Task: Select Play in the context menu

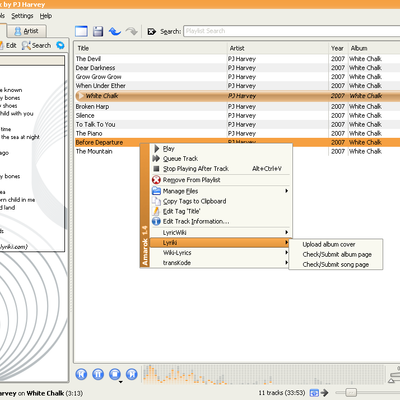Action: tap(221, 149)
